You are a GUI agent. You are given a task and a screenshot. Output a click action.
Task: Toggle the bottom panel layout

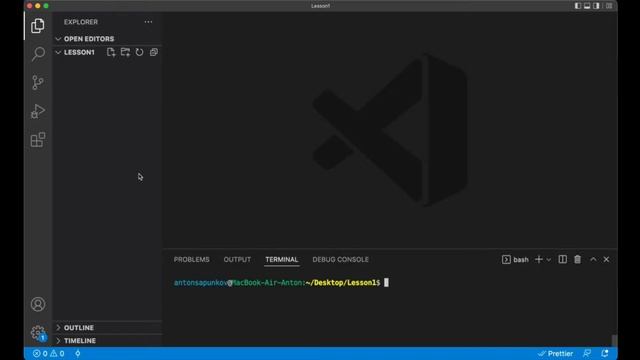(x=587, y=6)
